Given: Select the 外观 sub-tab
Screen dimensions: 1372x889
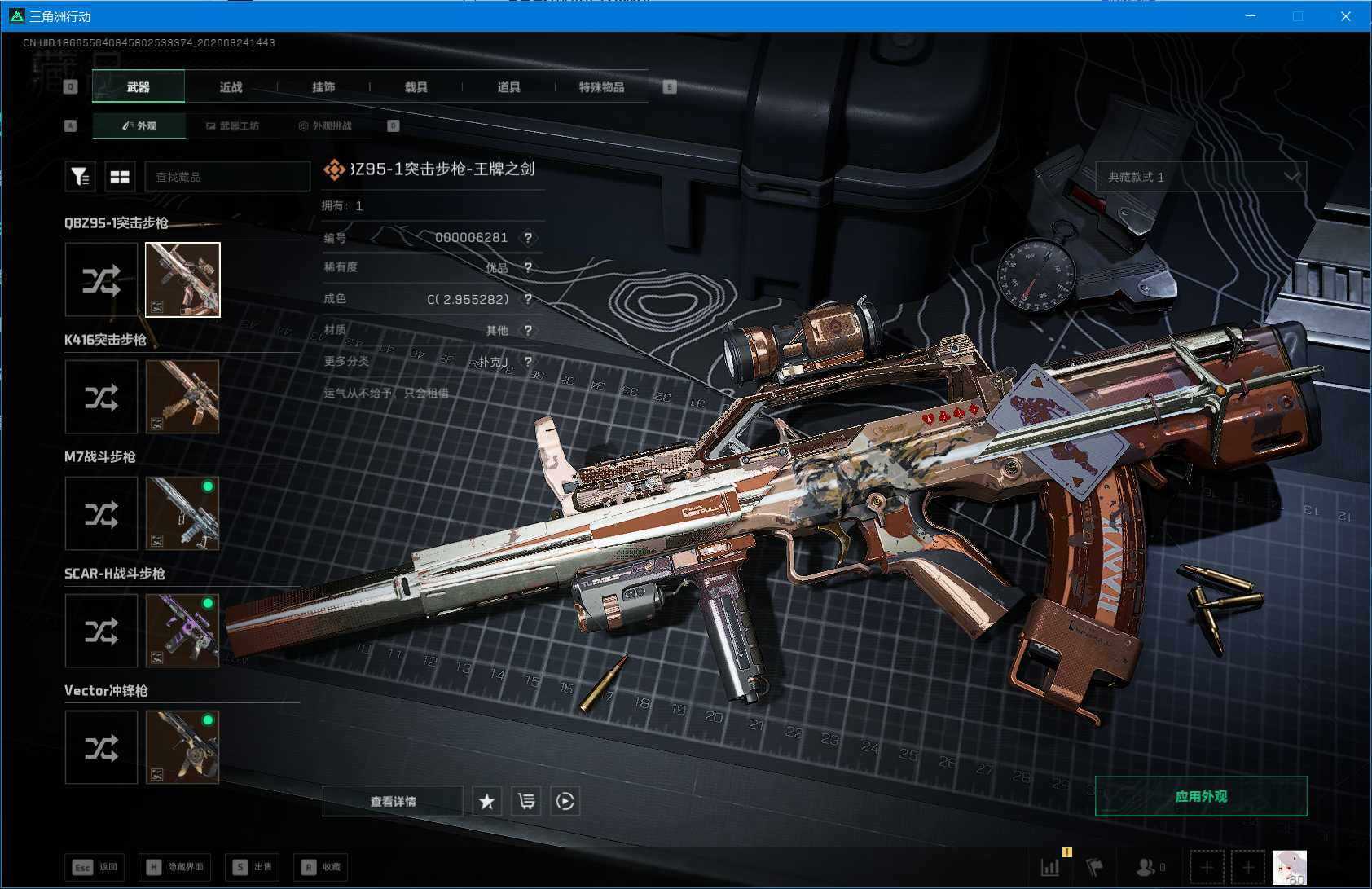Looking at the screenshot, I should click(x=139, y=125).
